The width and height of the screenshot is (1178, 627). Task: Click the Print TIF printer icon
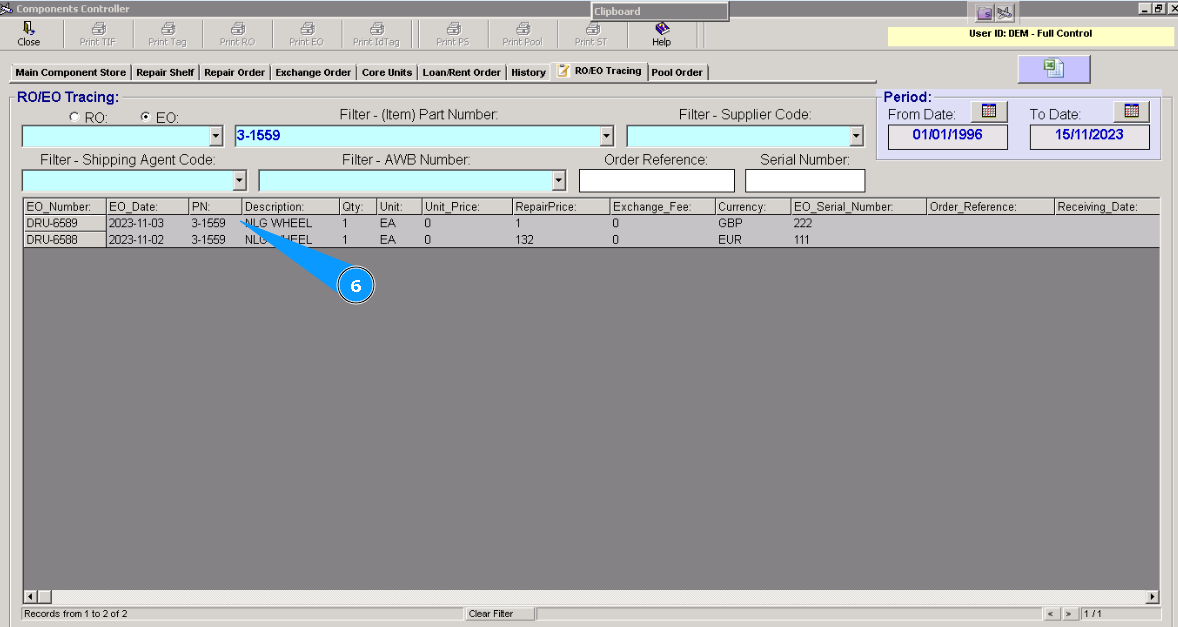coord(98,29)
